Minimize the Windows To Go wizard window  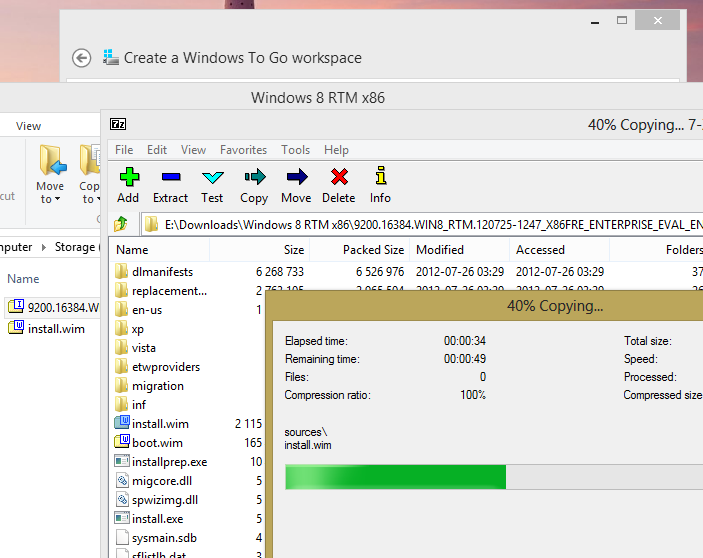click(x=595, y=21)
